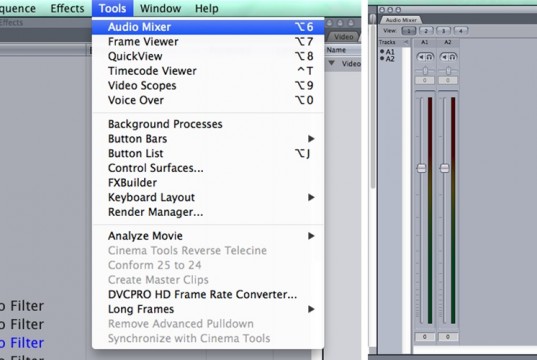Expand the Analyze Movie submenu
Image resolution: width=537 pixels, height=360 pixels.
(x=208, y=236)
